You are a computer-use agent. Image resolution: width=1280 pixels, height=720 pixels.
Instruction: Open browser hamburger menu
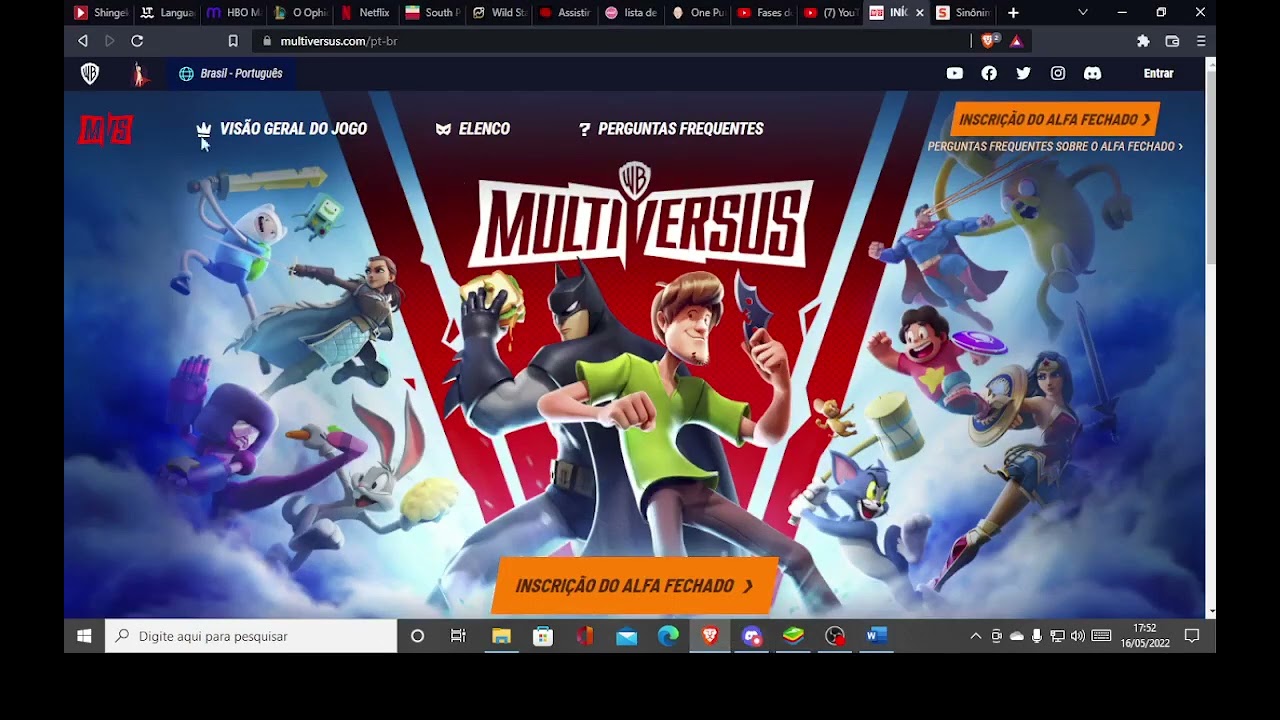click(x=1201, y=41)
